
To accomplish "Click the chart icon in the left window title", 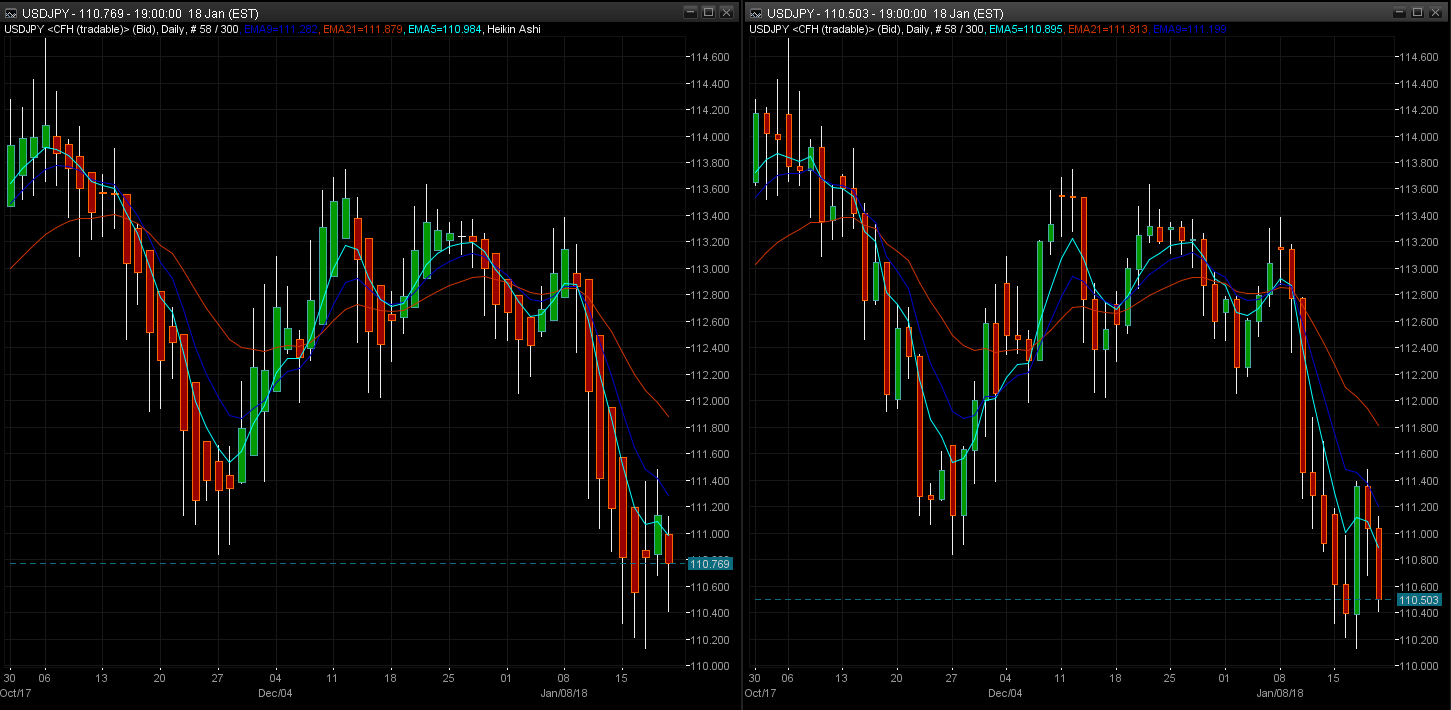I will 10,13.
